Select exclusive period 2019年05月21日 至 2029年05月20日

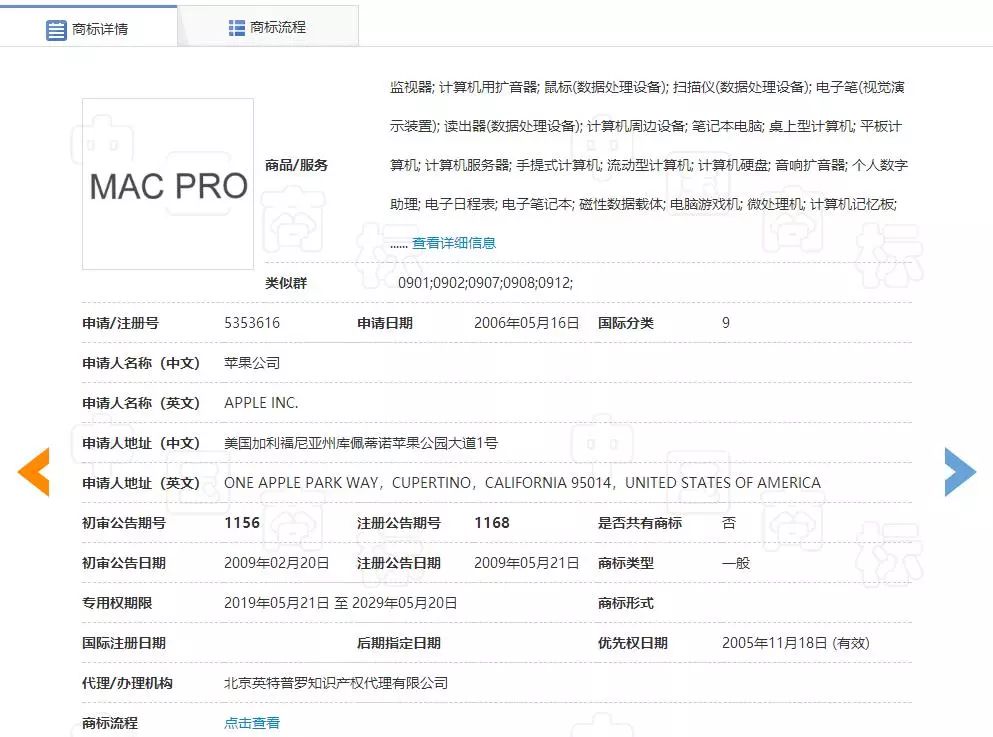(341, 603)
